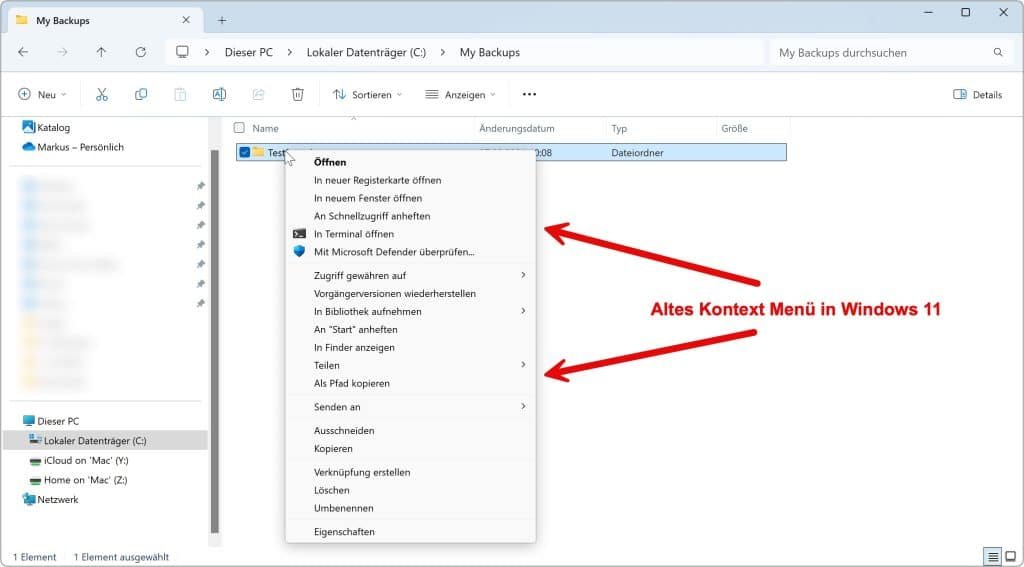
Task: Click Dieser PC in the address path
Action: (249, 52)
